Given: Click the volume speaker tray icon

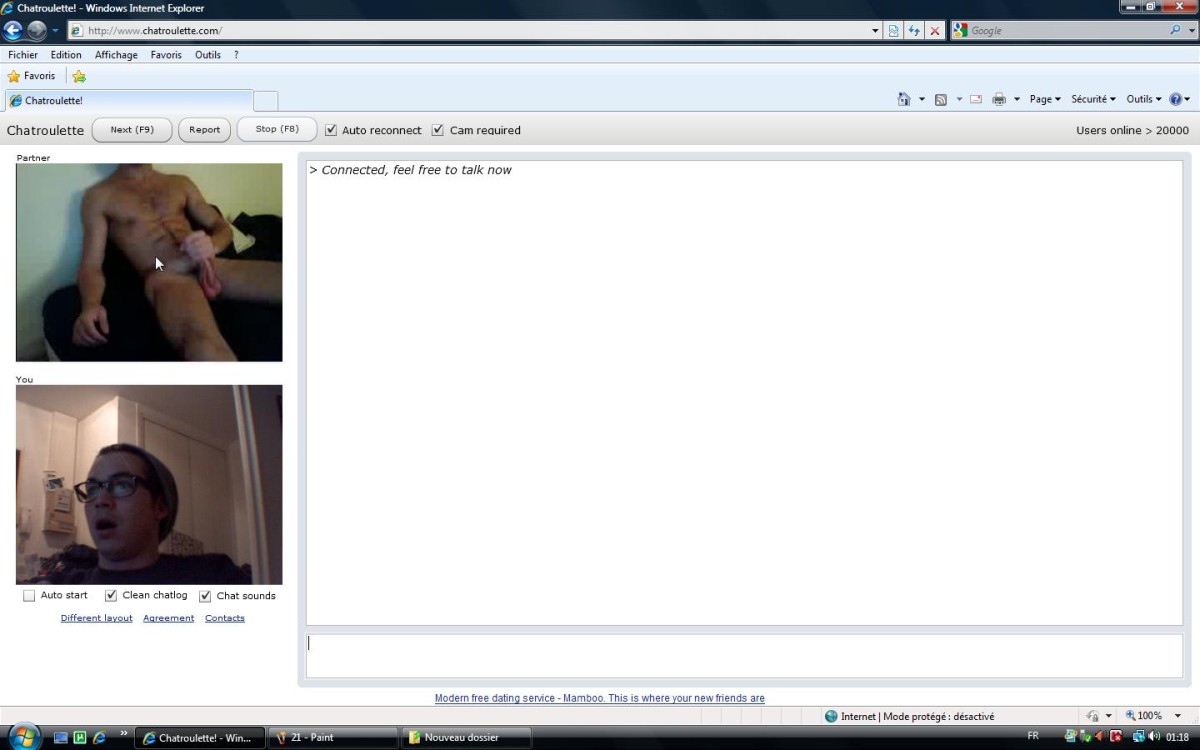Looking at the screenshot, I should 1154,737.
